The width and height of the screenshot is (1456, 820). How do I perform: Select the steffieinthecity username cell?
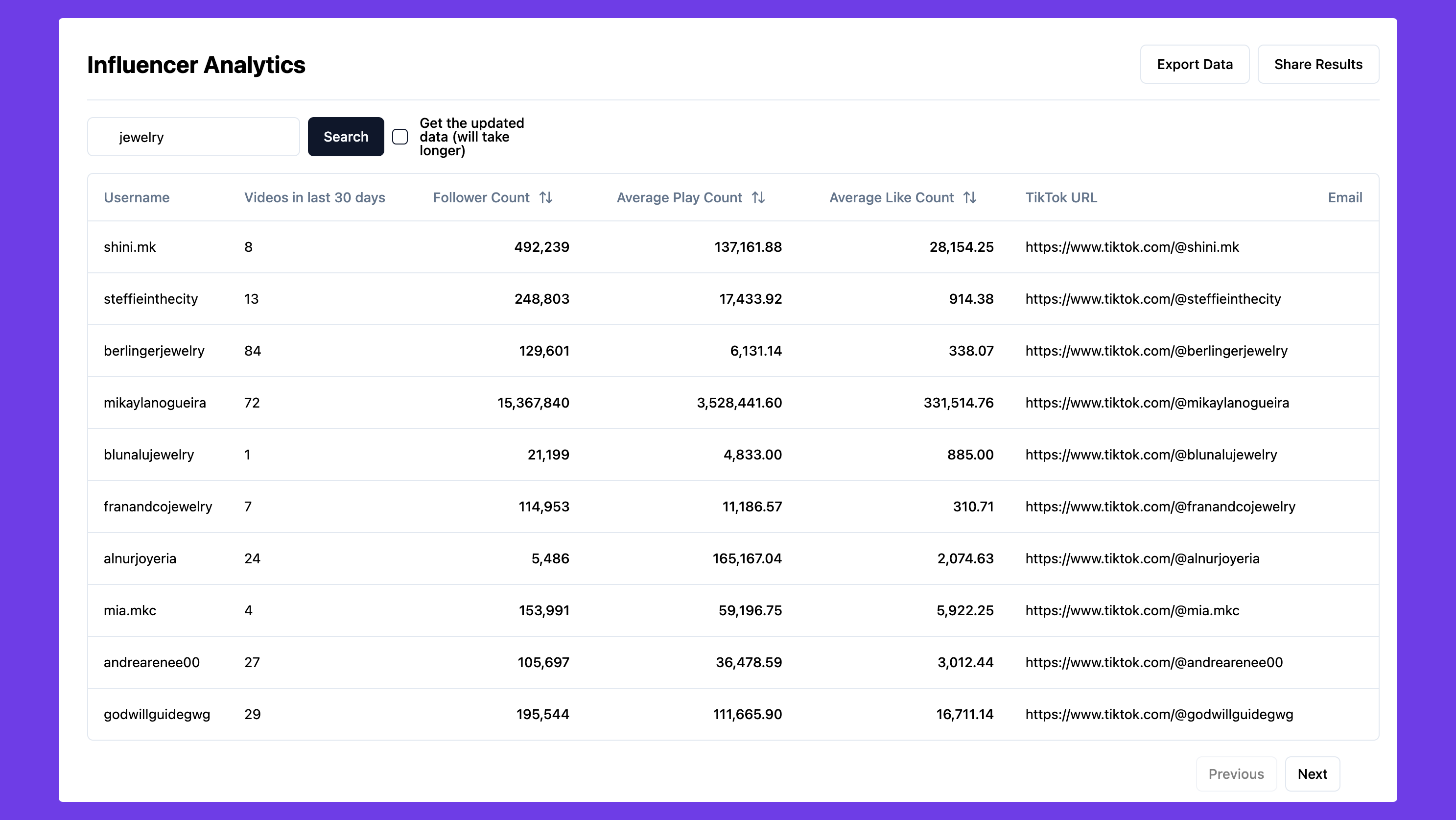[x=150, y=299]
